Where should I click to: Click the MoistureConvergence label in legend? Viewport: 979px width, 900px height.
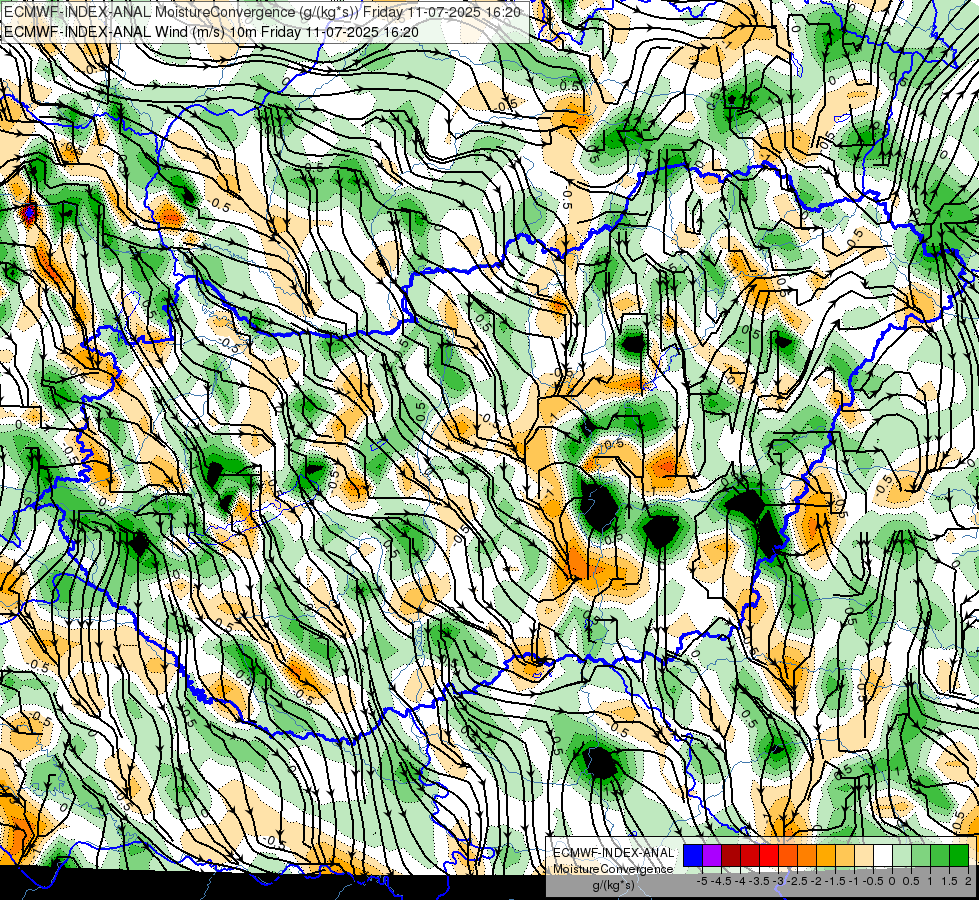pyautogui.click(x=614, y=869)
